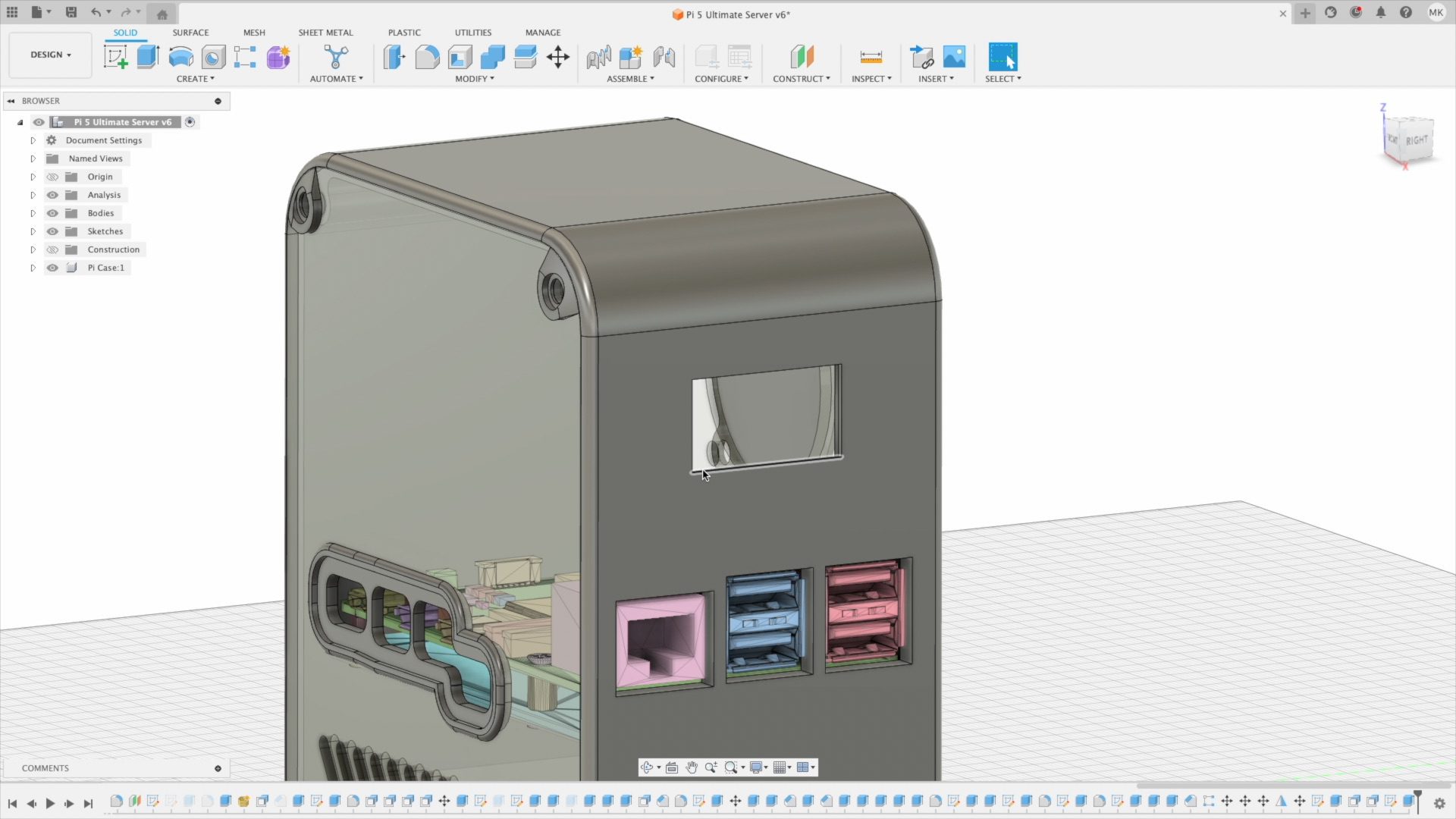The image size is (1456, 819).
Task: Open the SHEET METAL tab
Action: click(325, 33)
